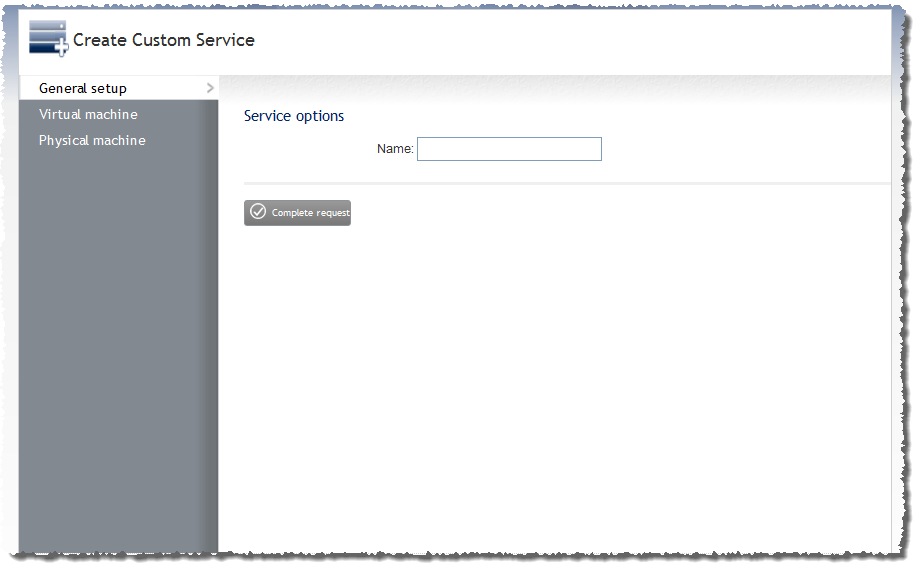Click the Complete request button

tap(297, 213)
